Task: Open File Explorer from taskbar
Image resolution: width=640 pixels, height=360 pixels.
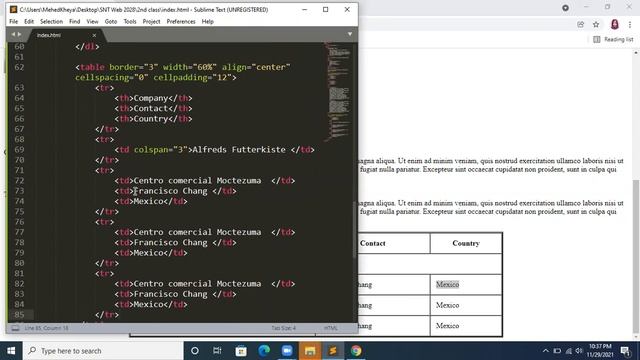Action: pyautogui.click(x=310, y=351)
